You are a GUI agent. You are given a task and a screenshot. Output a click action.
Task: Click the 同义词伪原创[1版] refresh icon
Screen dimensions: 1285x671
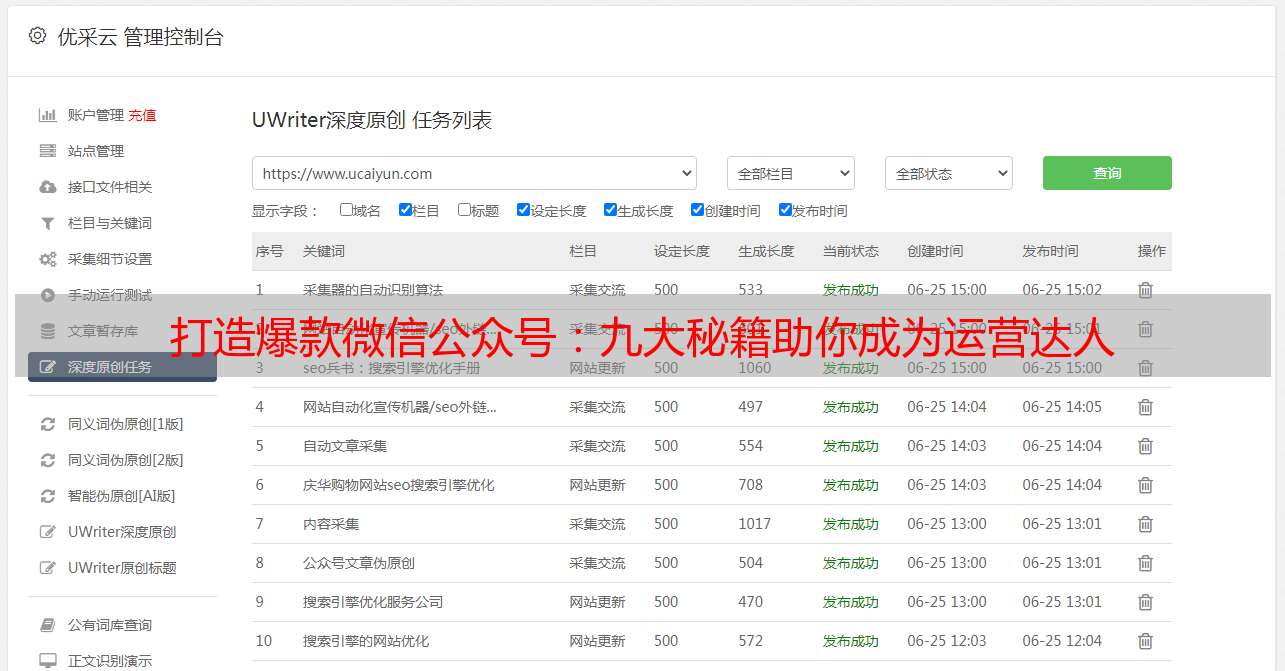click(47, 424)
